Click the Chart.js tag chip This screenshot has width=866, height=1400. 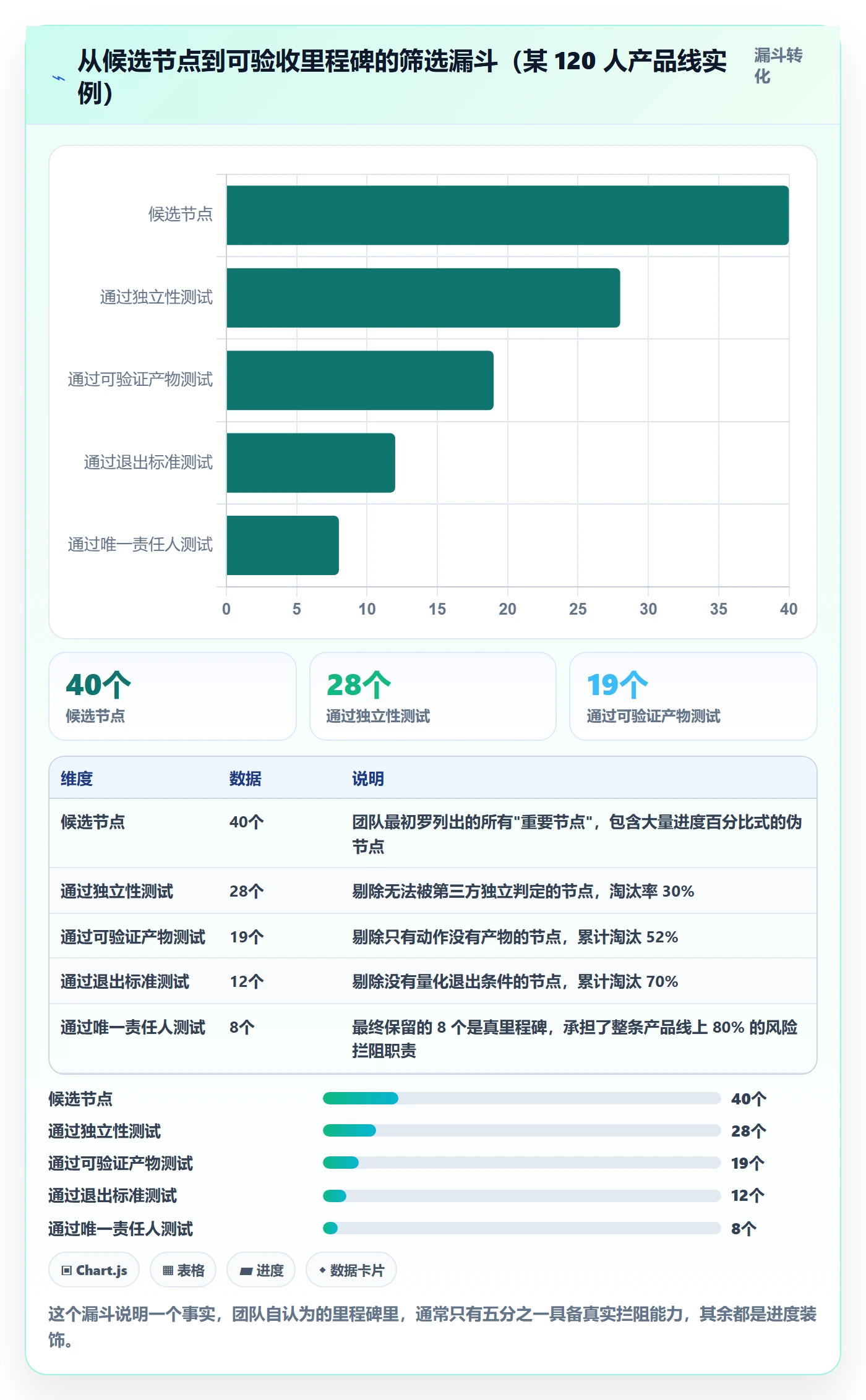point(94,1270)
